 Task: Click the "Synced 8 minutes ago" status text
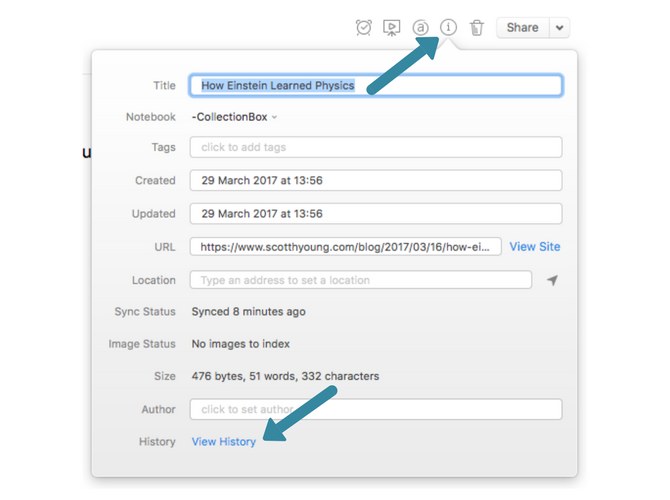click(x=249, y=312)
